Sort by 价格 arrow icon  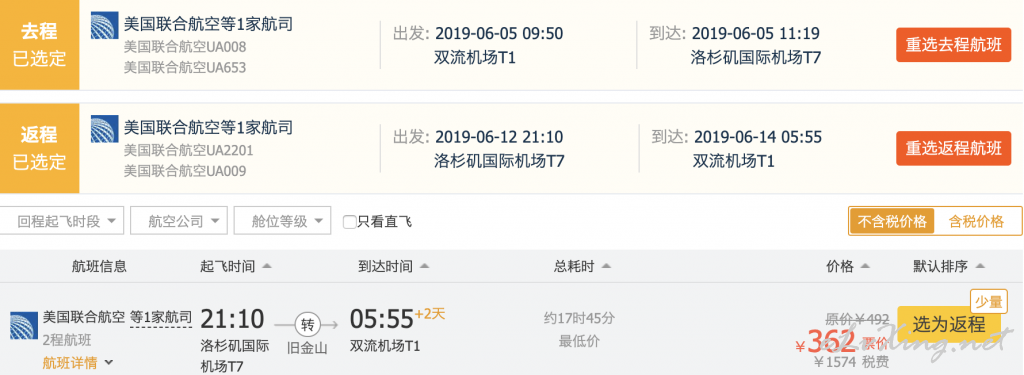[865, 266]
